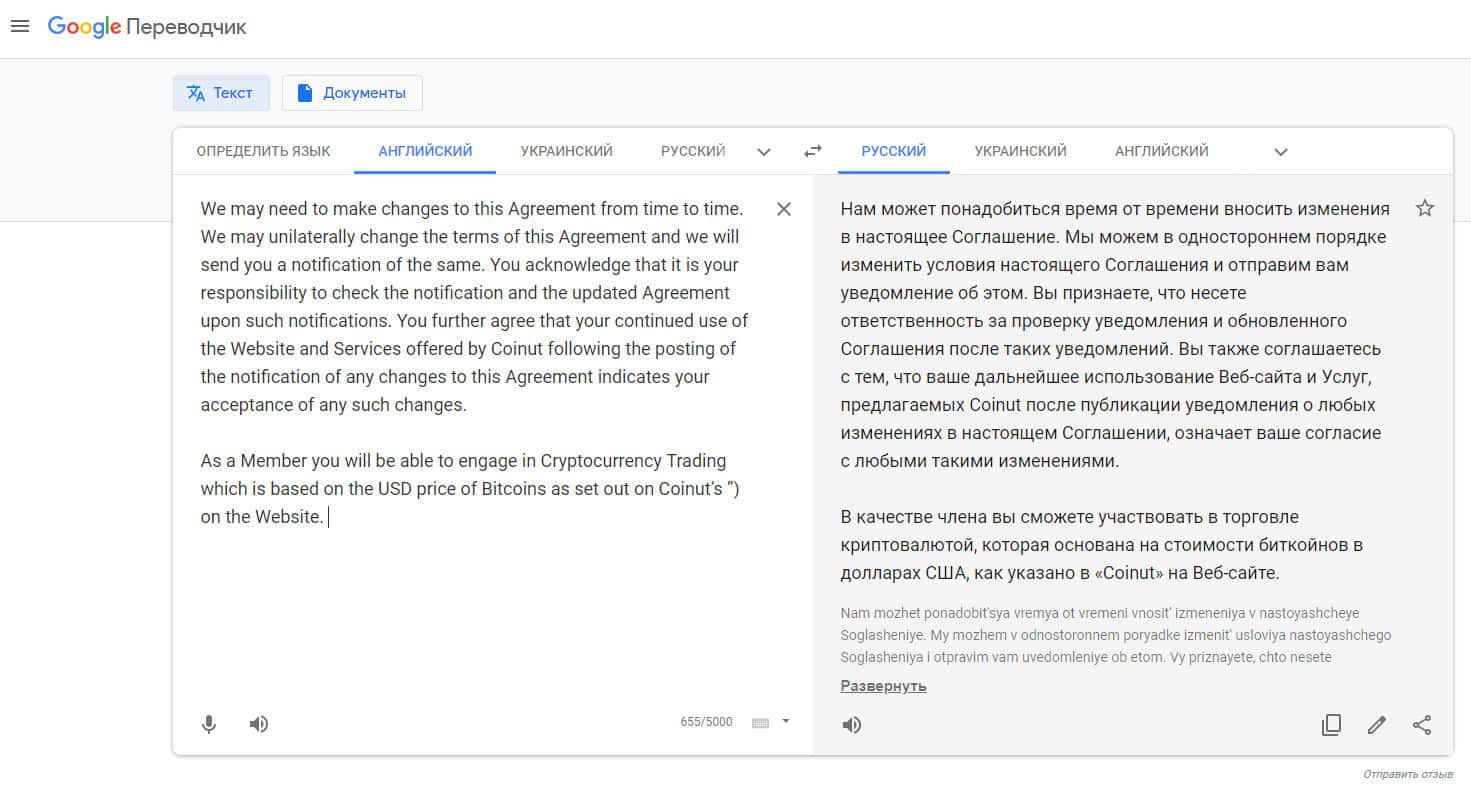Viewport: 1471px width, 791px height.
Task: Open the virtual keyboard input tool
Action: [x=760, y=723]
